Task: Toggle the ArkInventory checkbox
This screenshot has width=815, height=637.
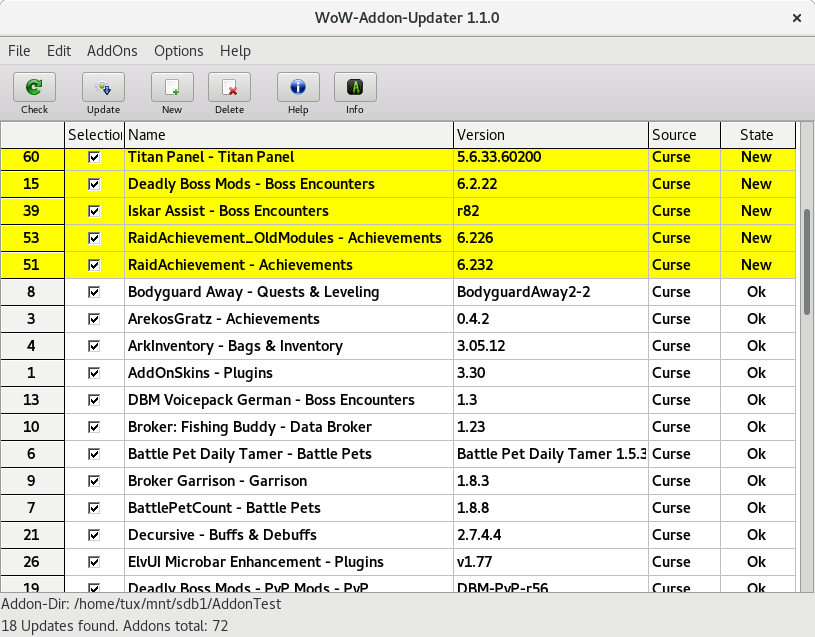Action: click(x=94, y=346)
